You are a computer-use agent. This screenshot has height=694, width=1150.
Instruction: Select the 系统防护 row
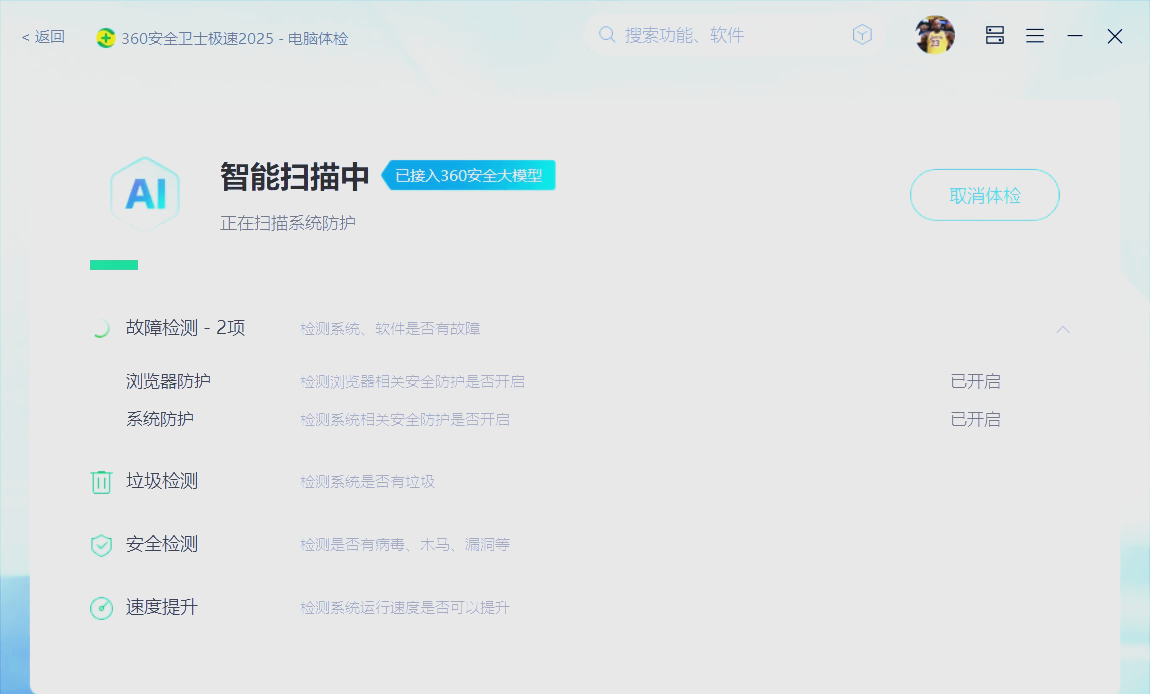tap(562, 420)
